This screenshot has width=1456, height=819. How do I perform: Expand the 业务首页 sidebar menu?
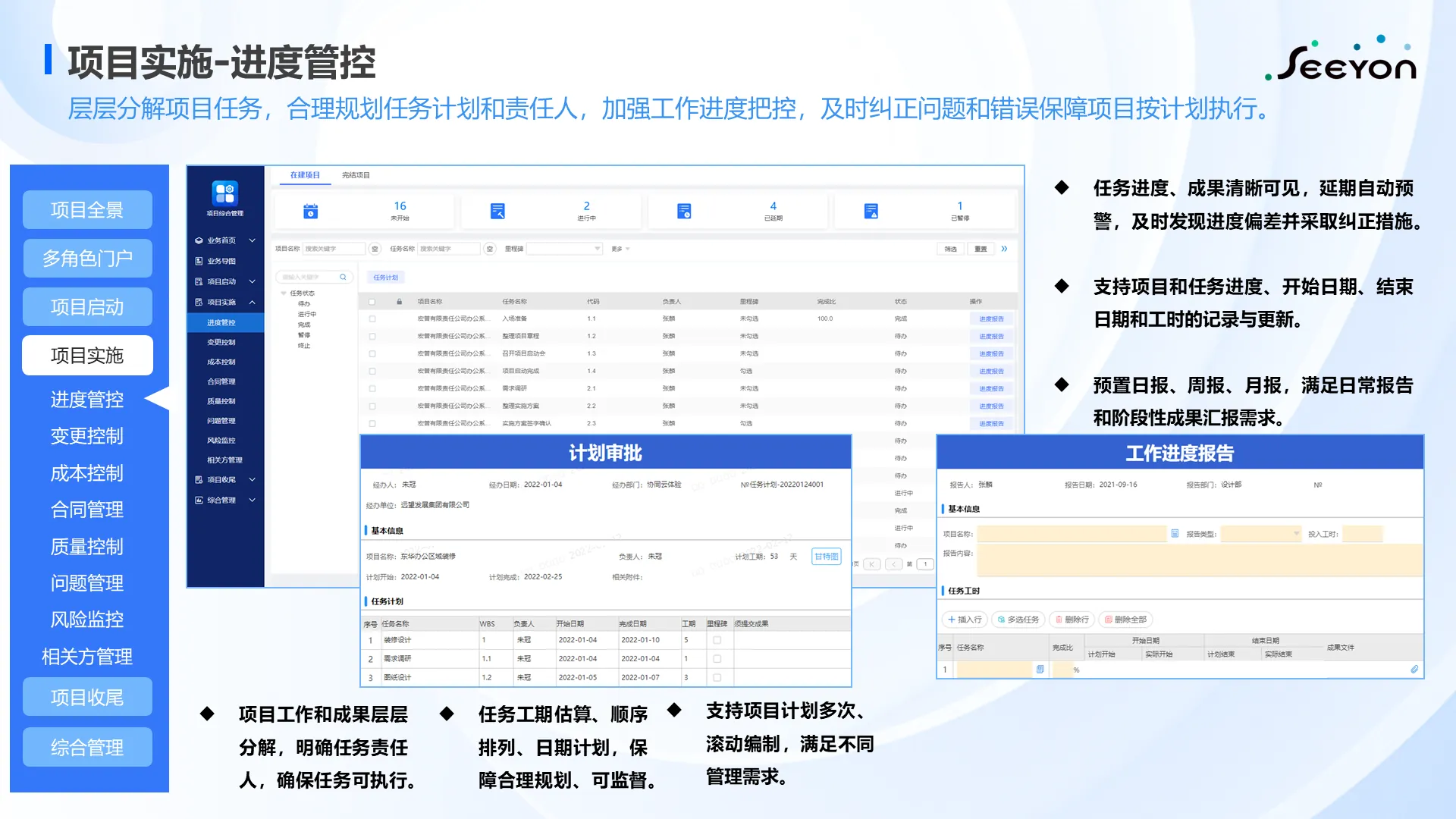click(253, 240)
